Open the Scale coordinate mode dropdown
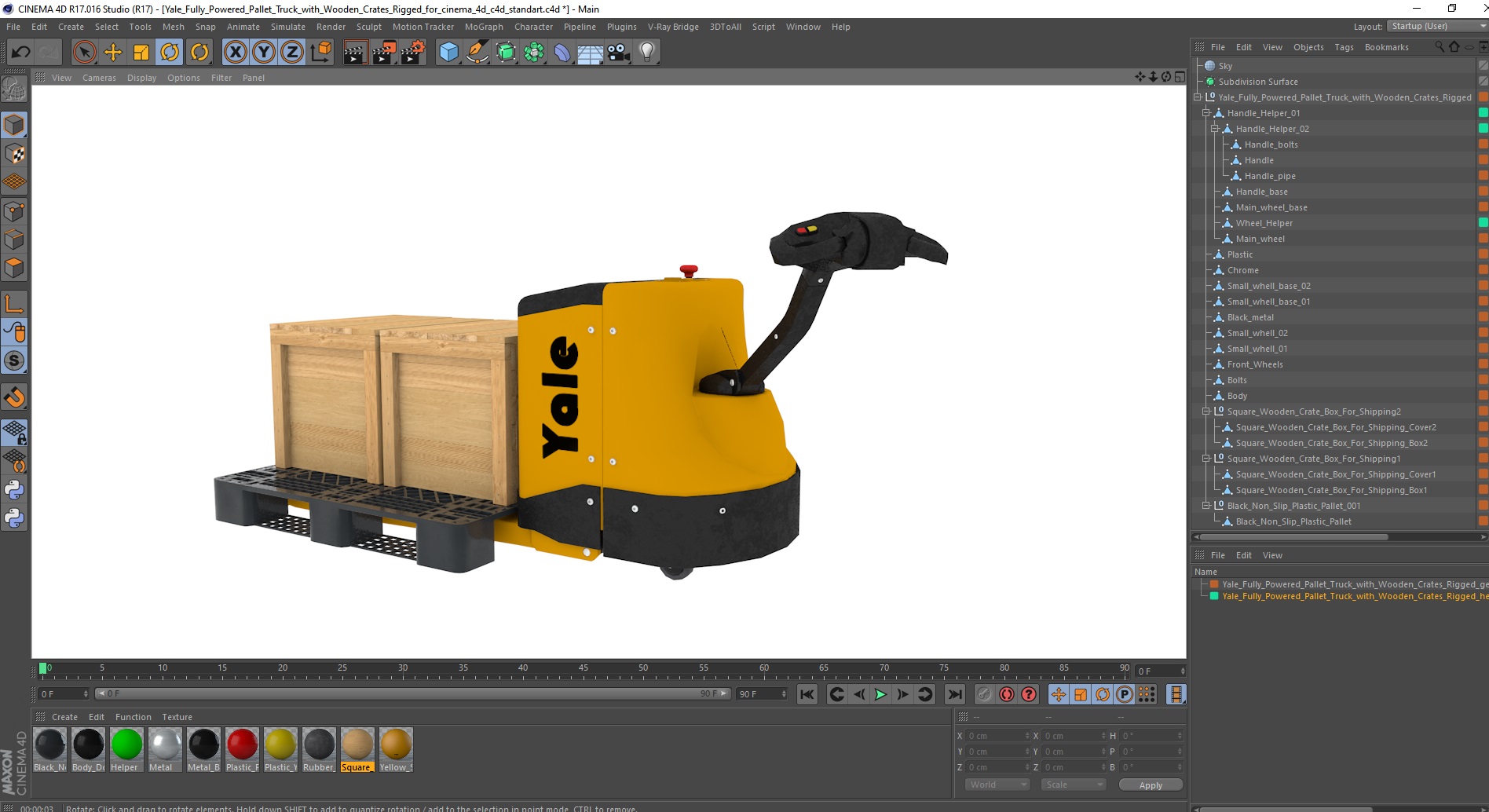This screenshot has width=1489, height=812. (1073, 785)
